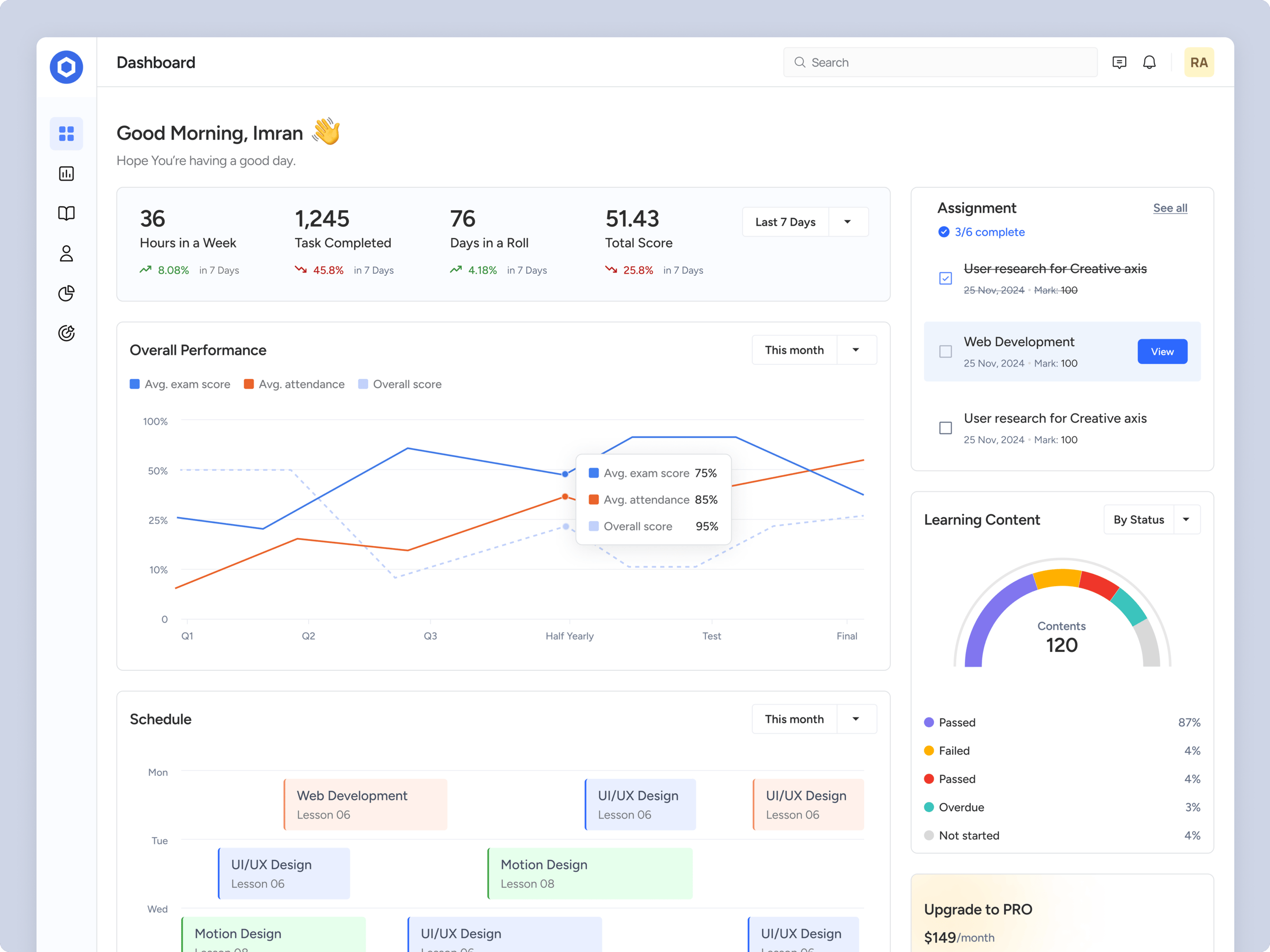Open the dashboard grid sidebar icon

(x=66, y=134)
